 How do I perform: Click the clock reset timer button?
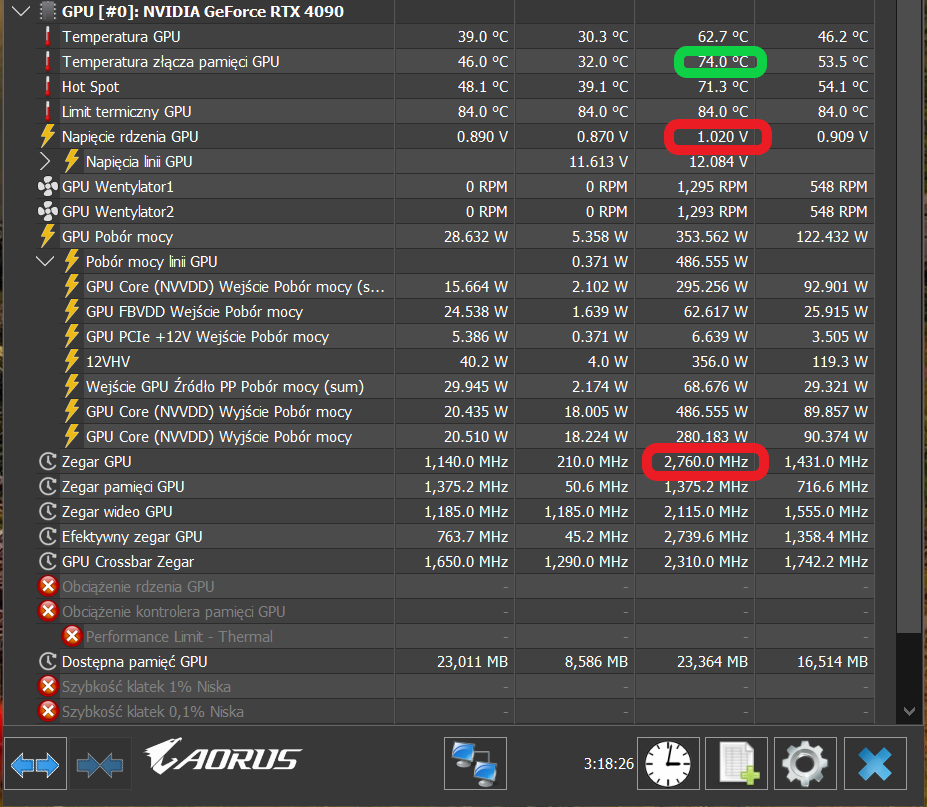click(668, 763)
